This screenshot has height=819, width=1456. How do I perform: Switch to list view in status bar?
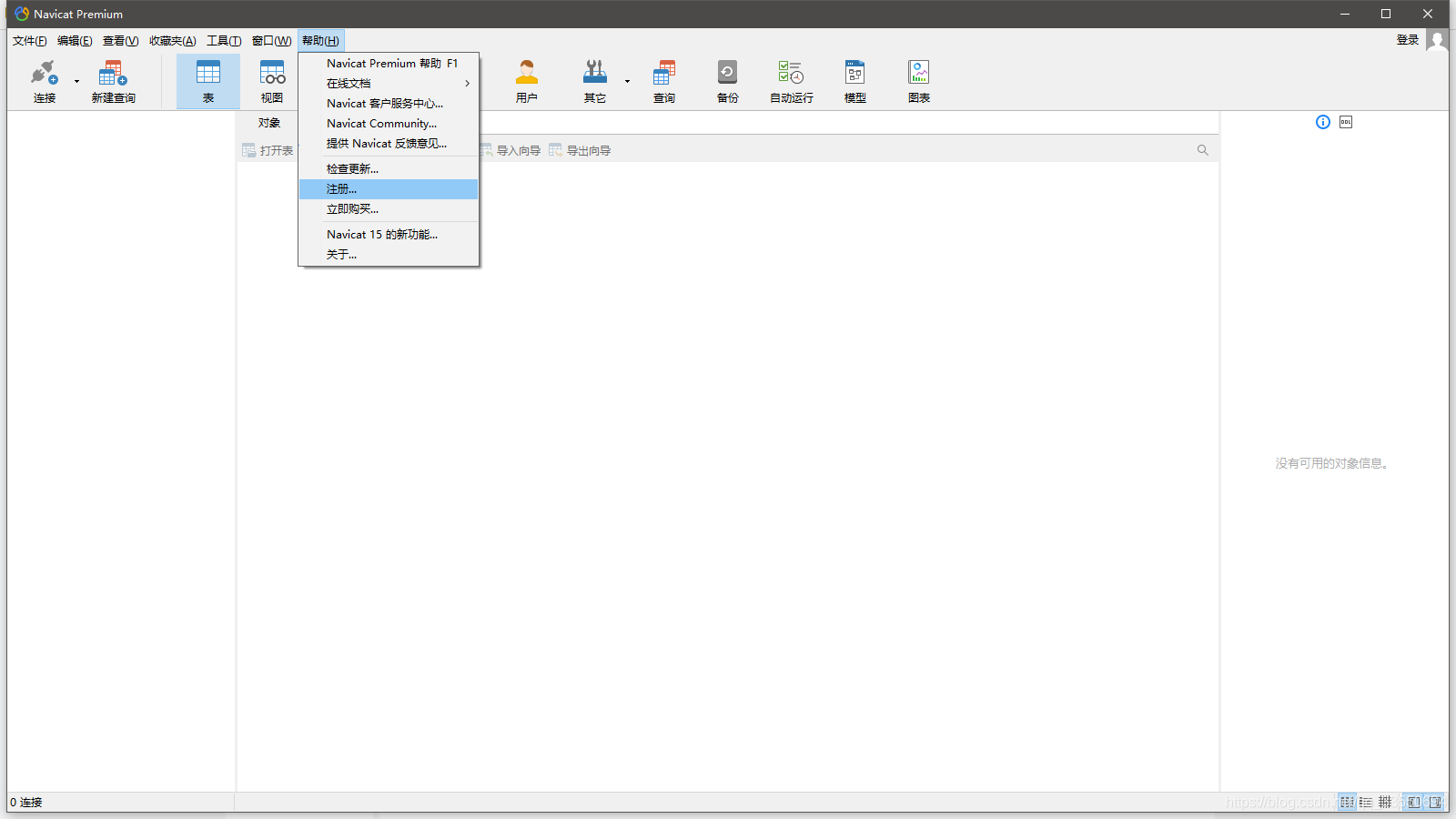1348,802
